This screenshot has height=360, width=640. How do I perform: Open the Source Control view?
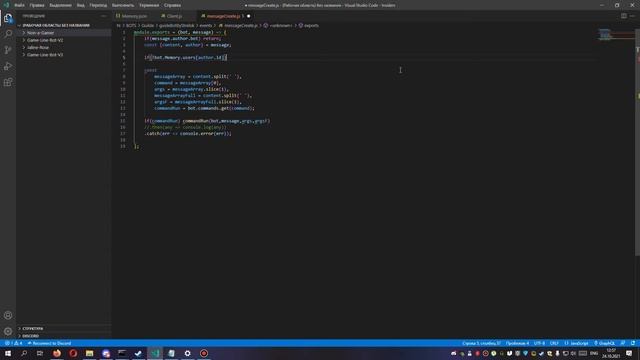point(8,50)
